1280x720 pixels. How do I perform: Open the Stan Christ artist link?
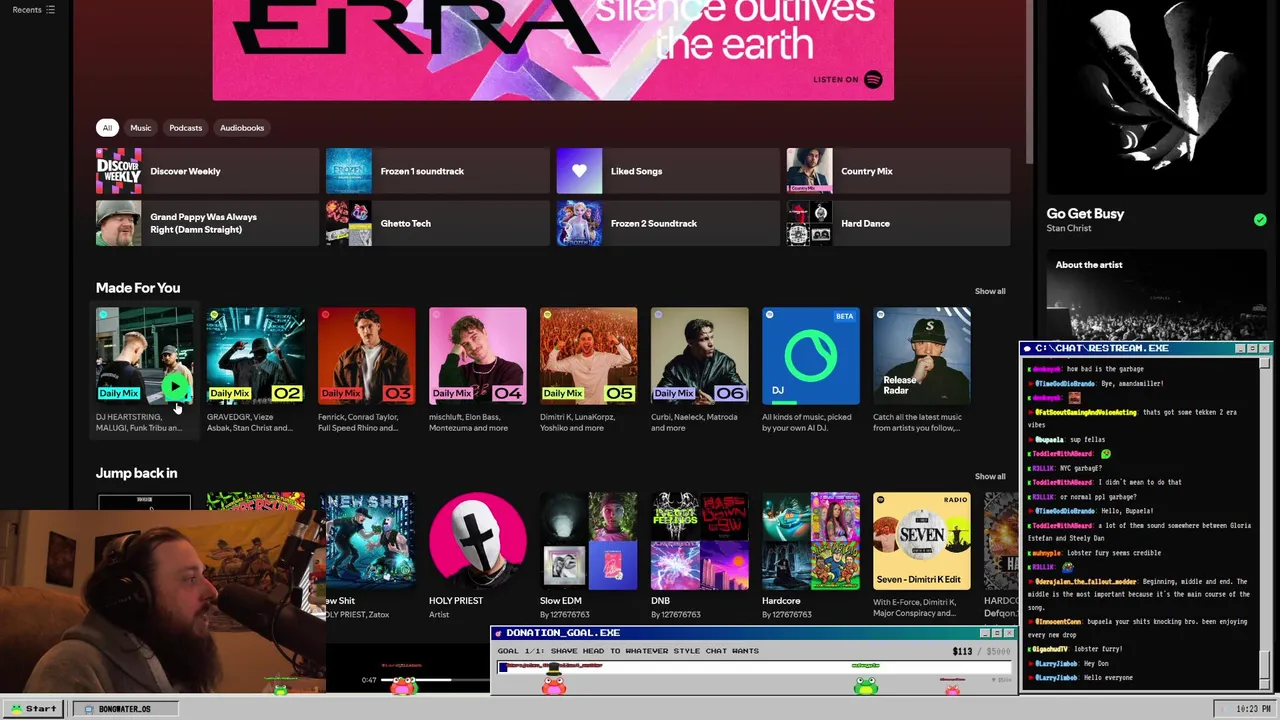pyautogui.click(x=1068, y=228)
